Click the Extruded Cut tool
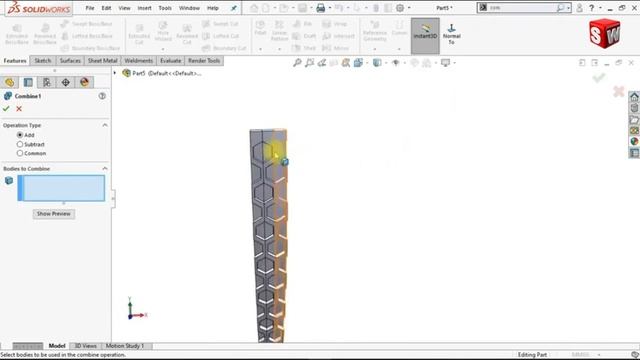The height and width of the screenshot is (360, 640). 139,35
